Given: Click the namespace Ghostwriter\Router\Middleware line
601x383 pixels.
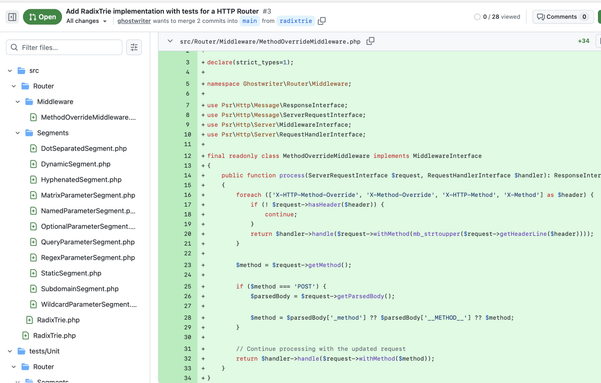Looking at the screenshot, I should pyautogui.click(x=279, y=84).
